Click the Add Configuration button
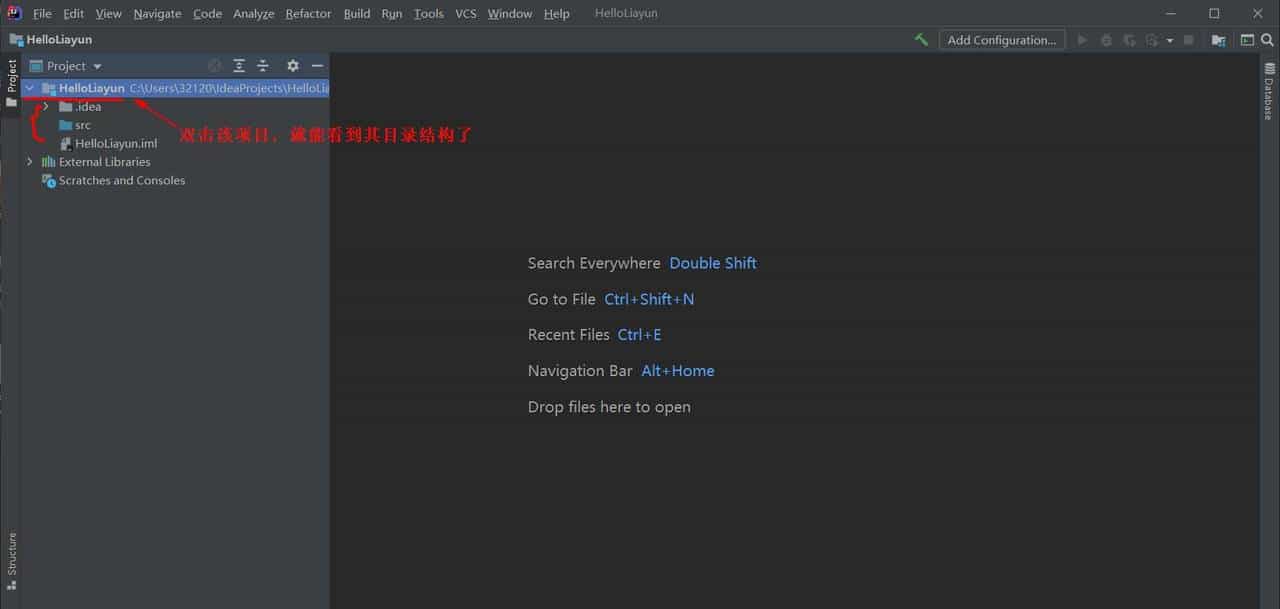 tap(1002, 40)
